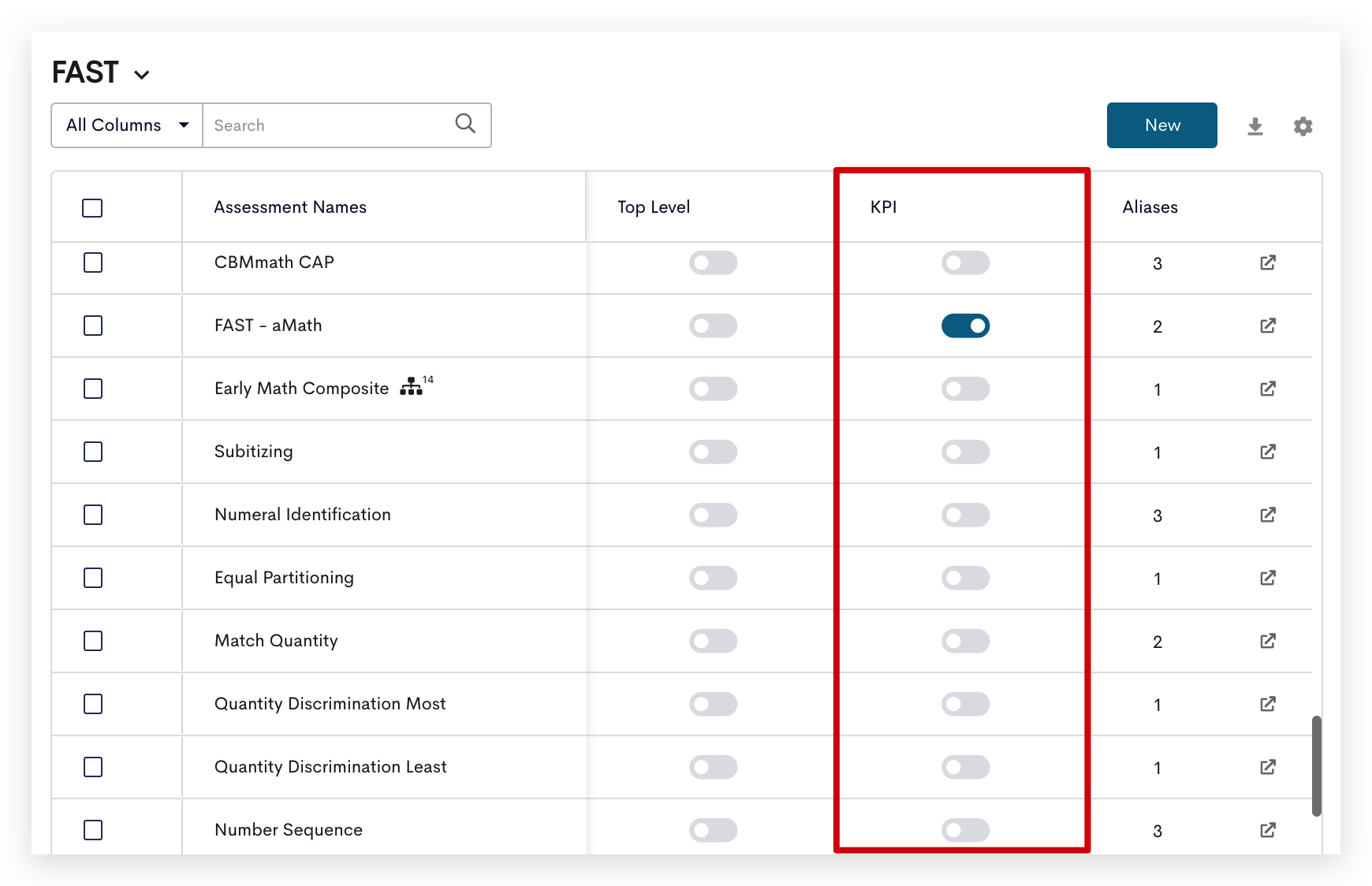The height and width of the screenshot is (886, 1372).
Task: Enable Top Level toggle for Subitizing
Action: 713,452
